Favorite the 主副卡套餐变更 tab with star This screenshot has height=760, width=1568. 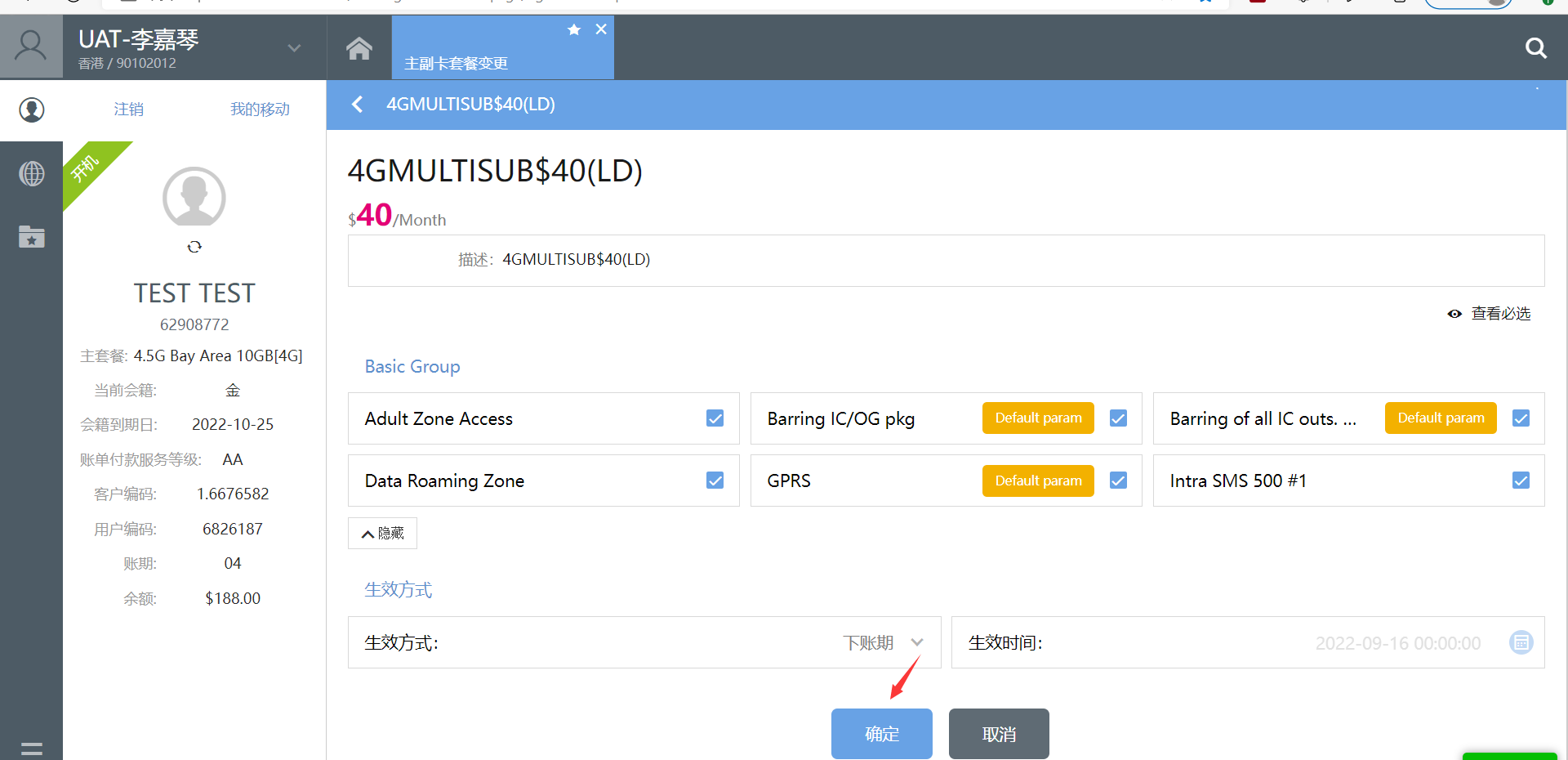click(574, 29)
